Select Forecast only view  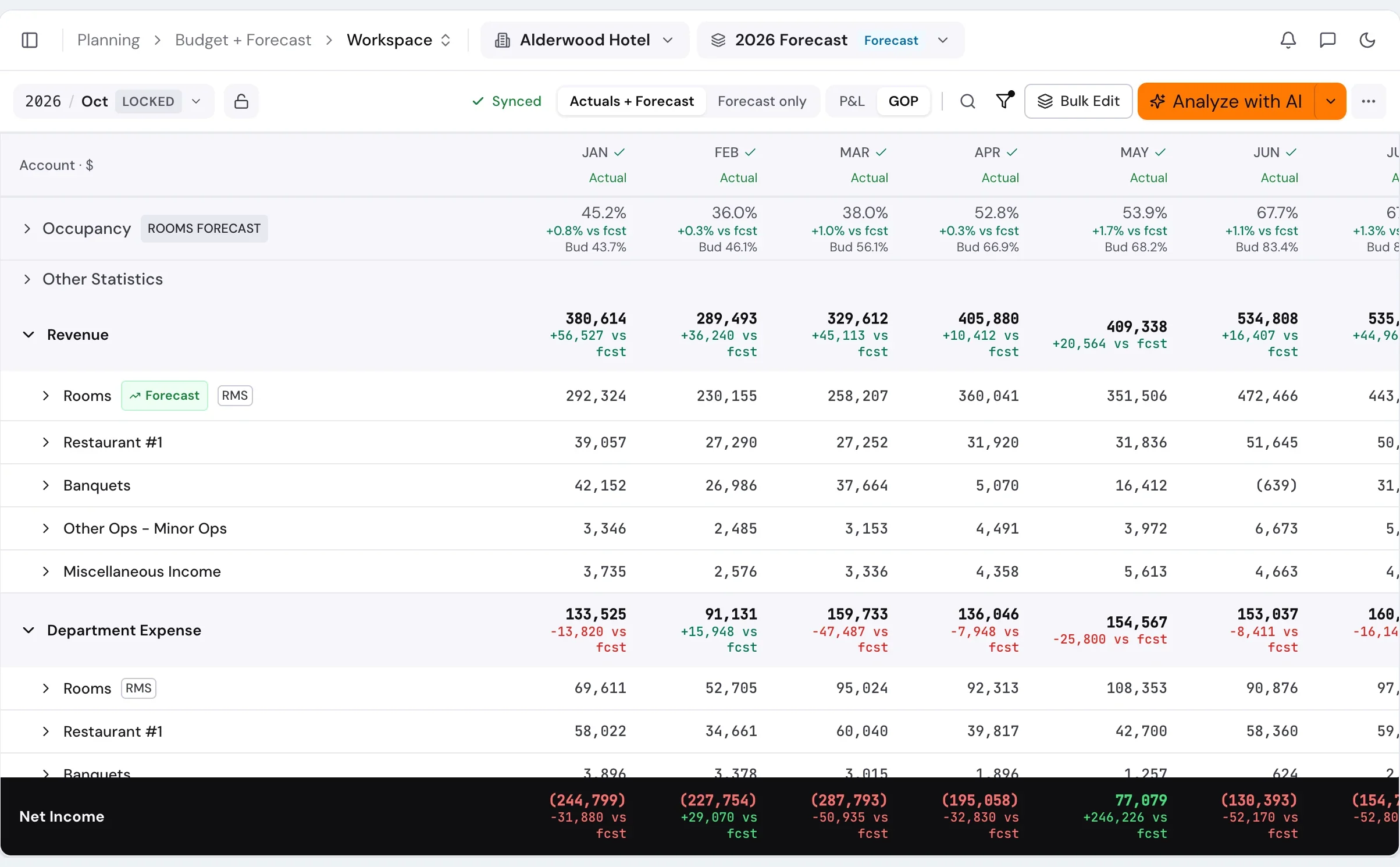762,101
